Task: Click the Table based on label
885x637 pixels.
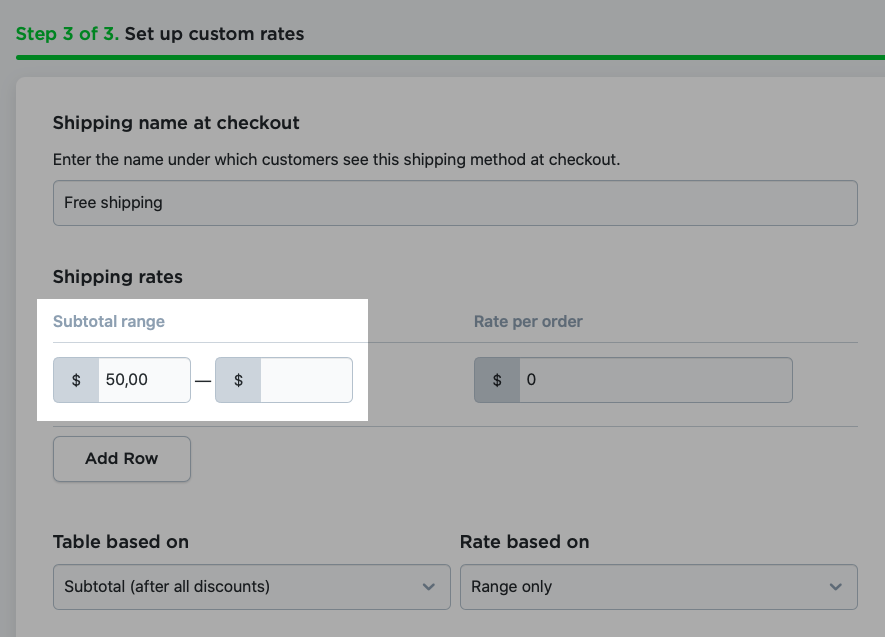Action: 121,542
